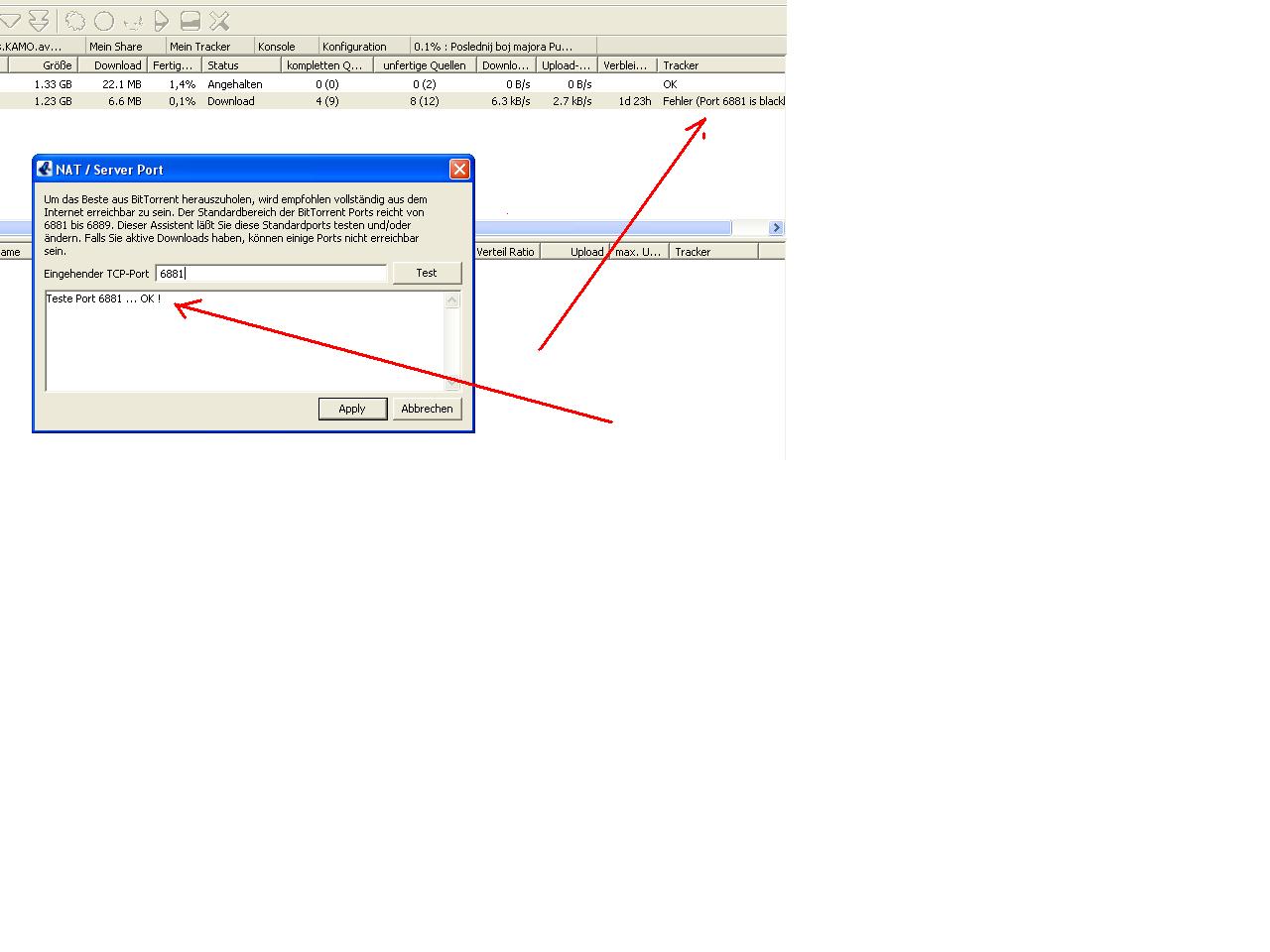Sort by the 'Upload-...' column header
This screenshot has height=952, width=1270.
[x=567, y=65]
